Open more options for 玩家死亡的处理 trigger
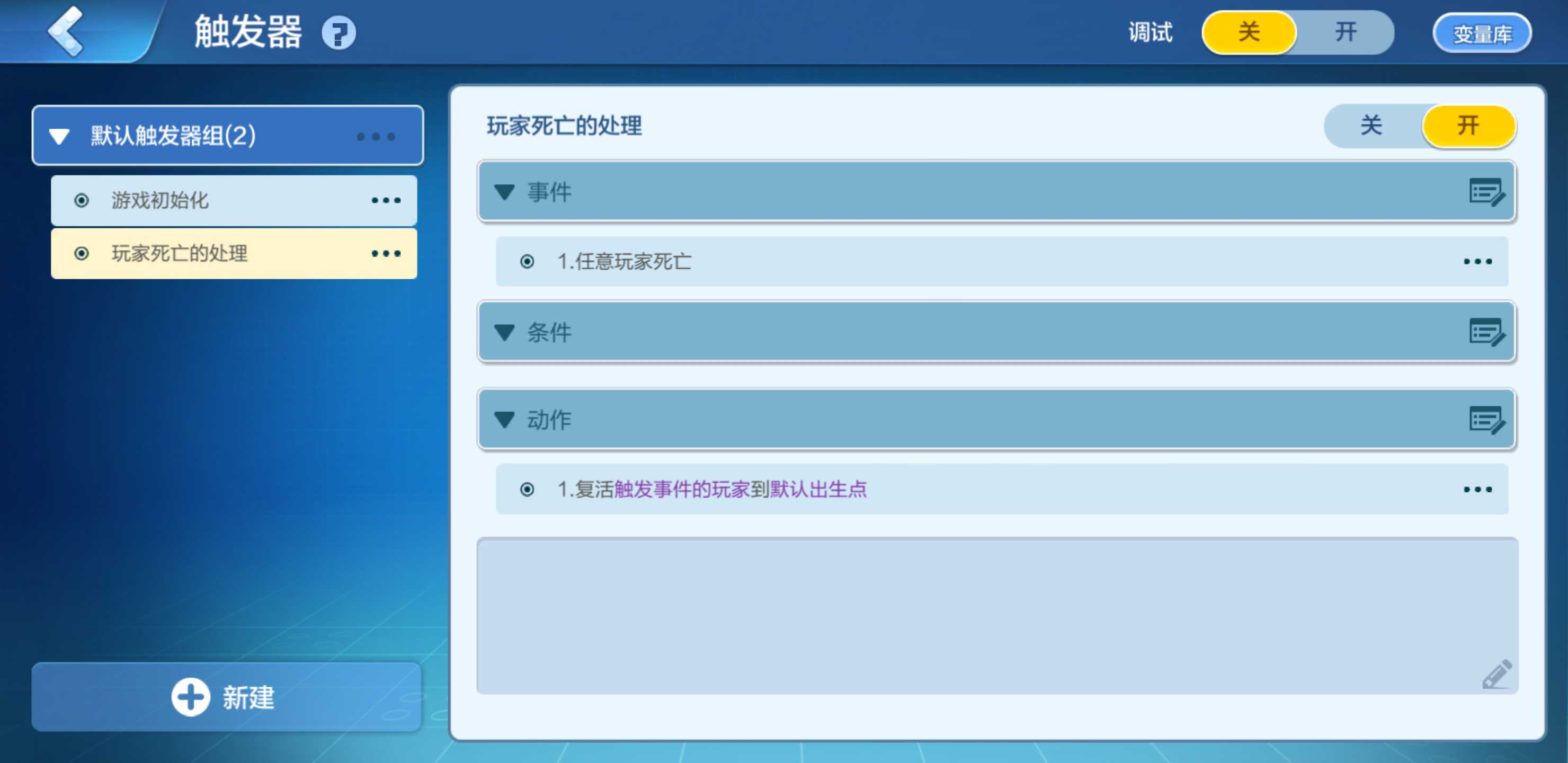 [387, 253]
